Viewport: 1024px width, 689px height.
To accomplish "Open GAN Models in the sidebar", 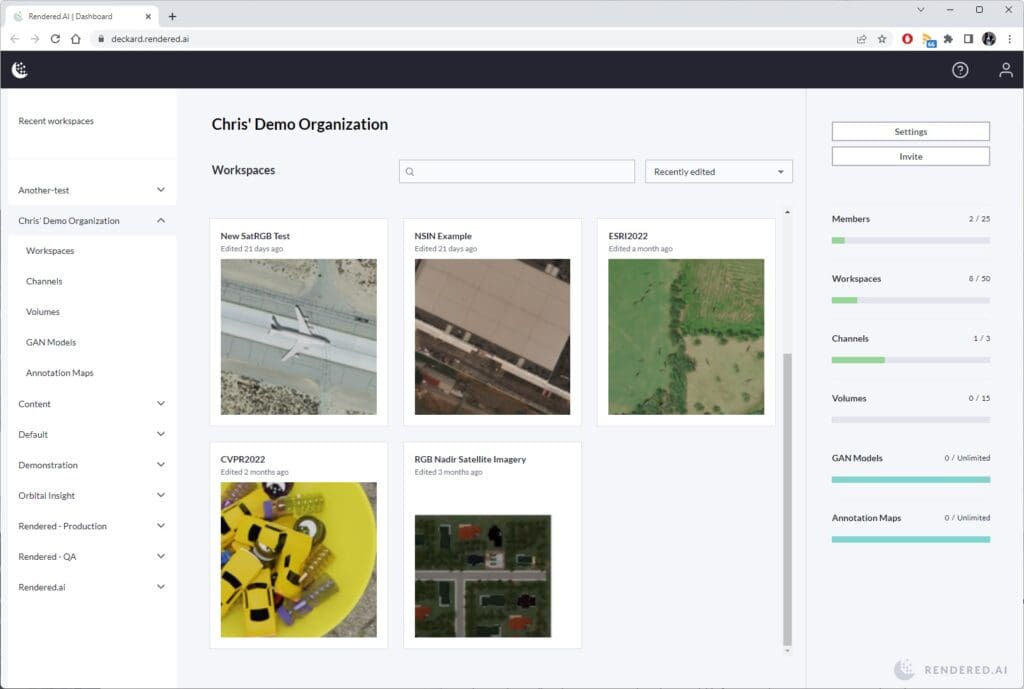I will [x=51, y=342].
